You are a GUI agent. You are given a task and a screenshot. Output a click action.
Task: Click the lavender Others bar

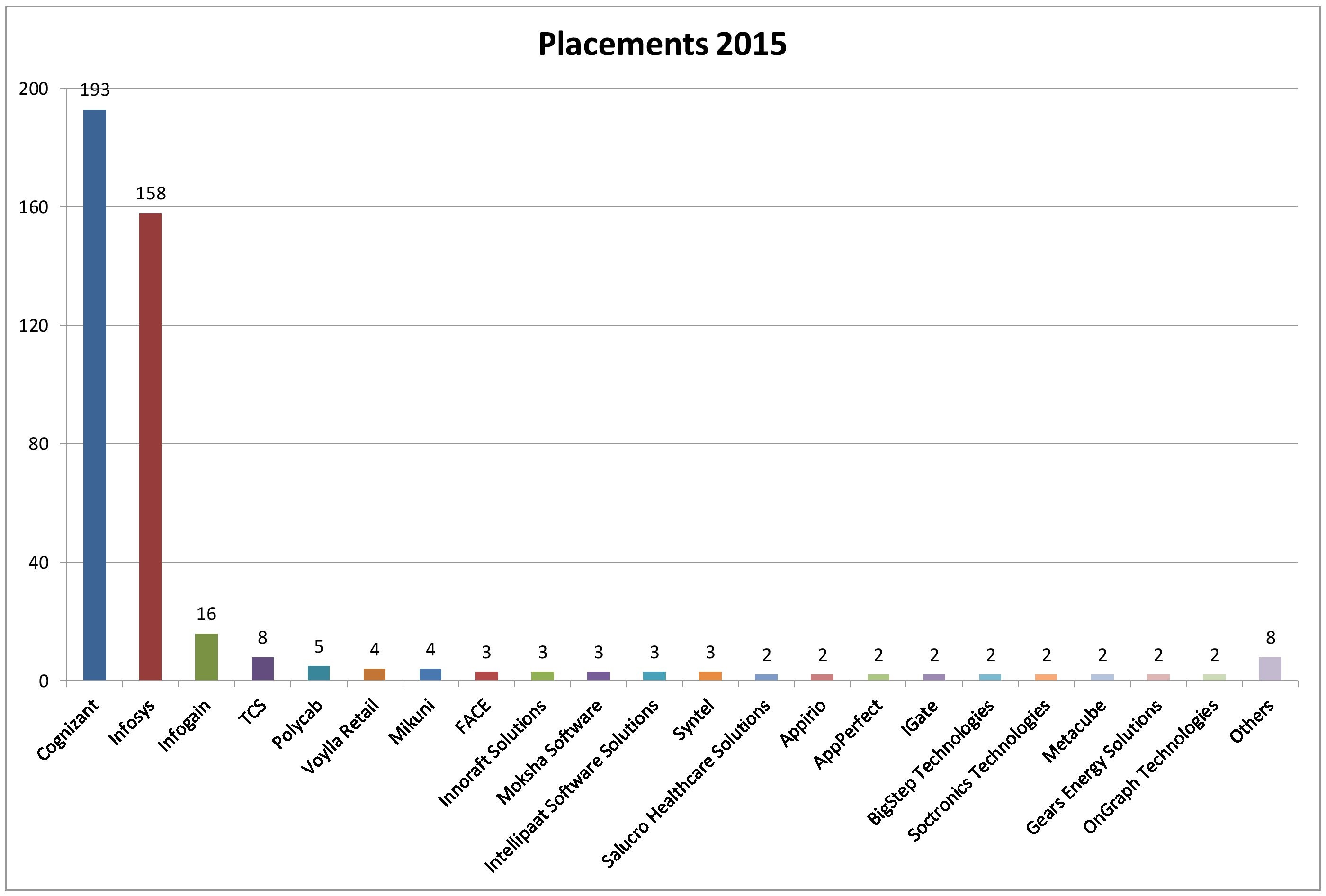click(x=1270, y=669)
